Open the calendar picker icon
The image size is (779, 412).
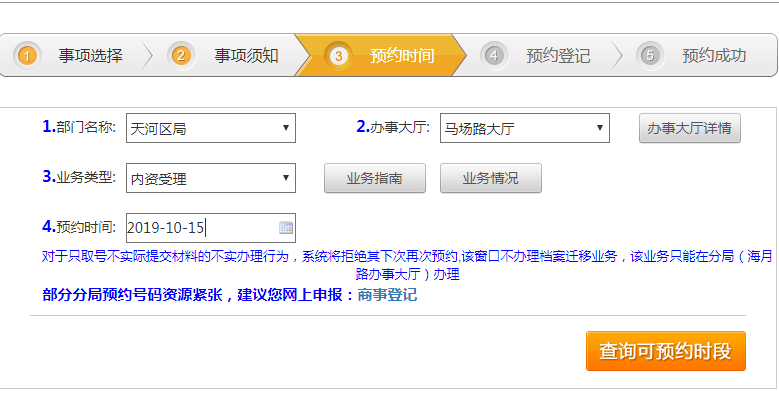286,228
